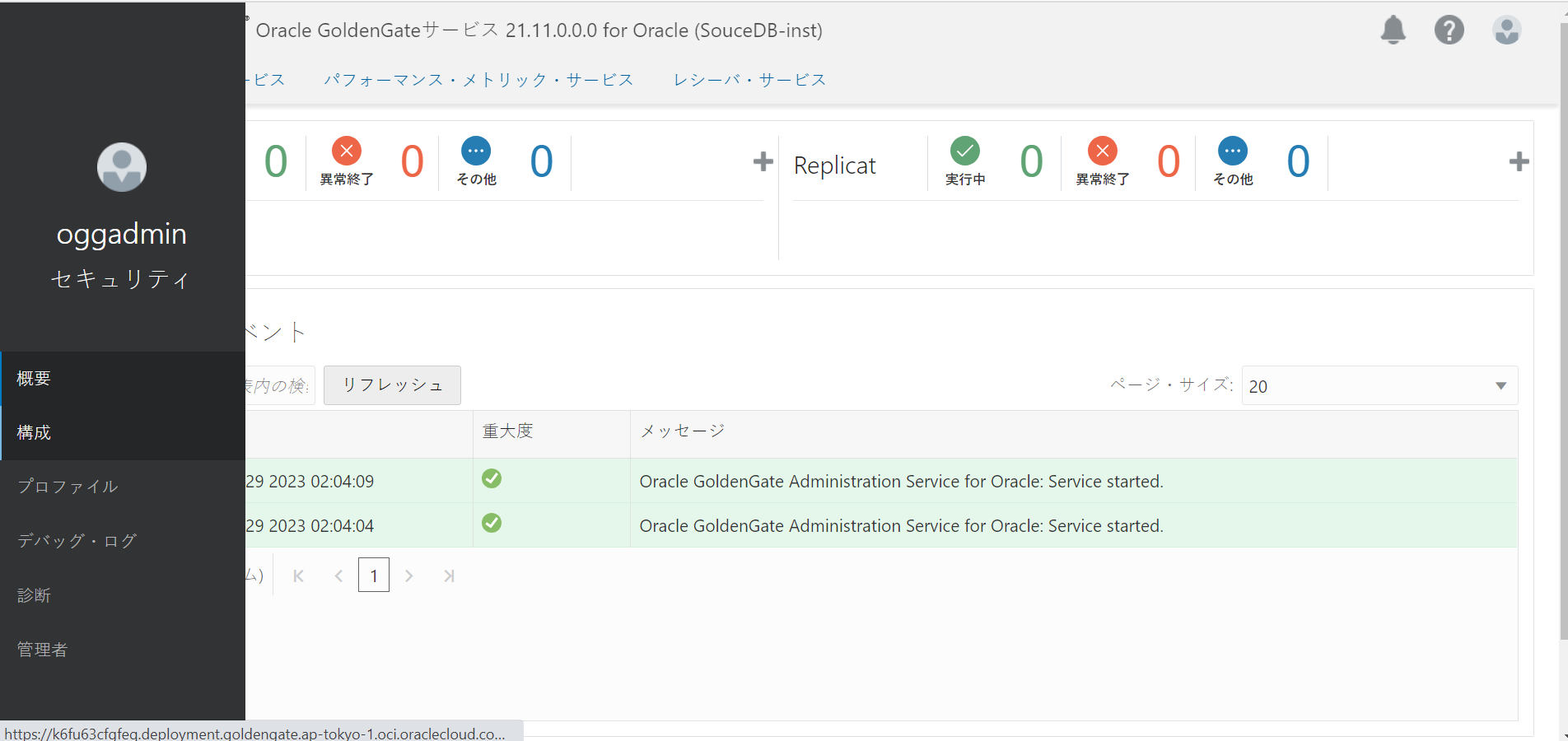Add a new Replicat with plus icon
This screenshot has width=1568, height=741.
(x=1519, y=161)
